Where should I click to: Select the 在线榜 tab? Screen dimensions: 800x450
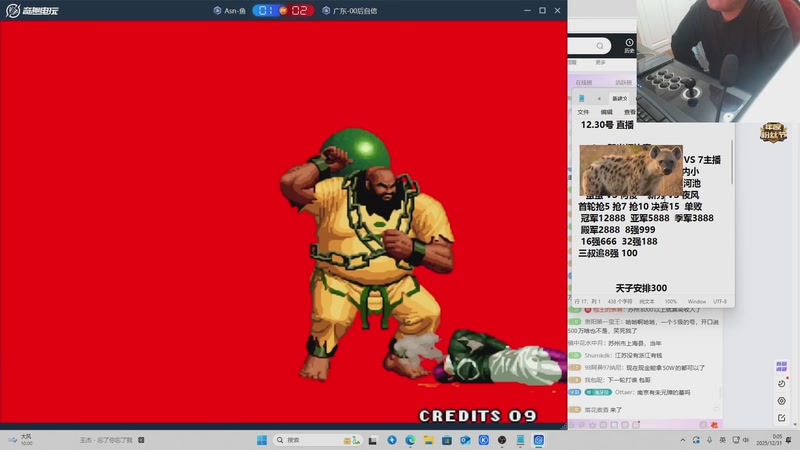(x=584, y=82)
